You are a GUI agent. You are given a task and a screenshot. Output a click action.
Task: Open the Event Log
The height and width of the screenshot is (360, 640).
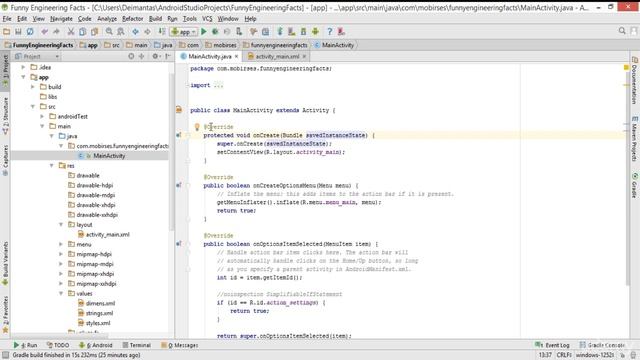click(552, 345)
